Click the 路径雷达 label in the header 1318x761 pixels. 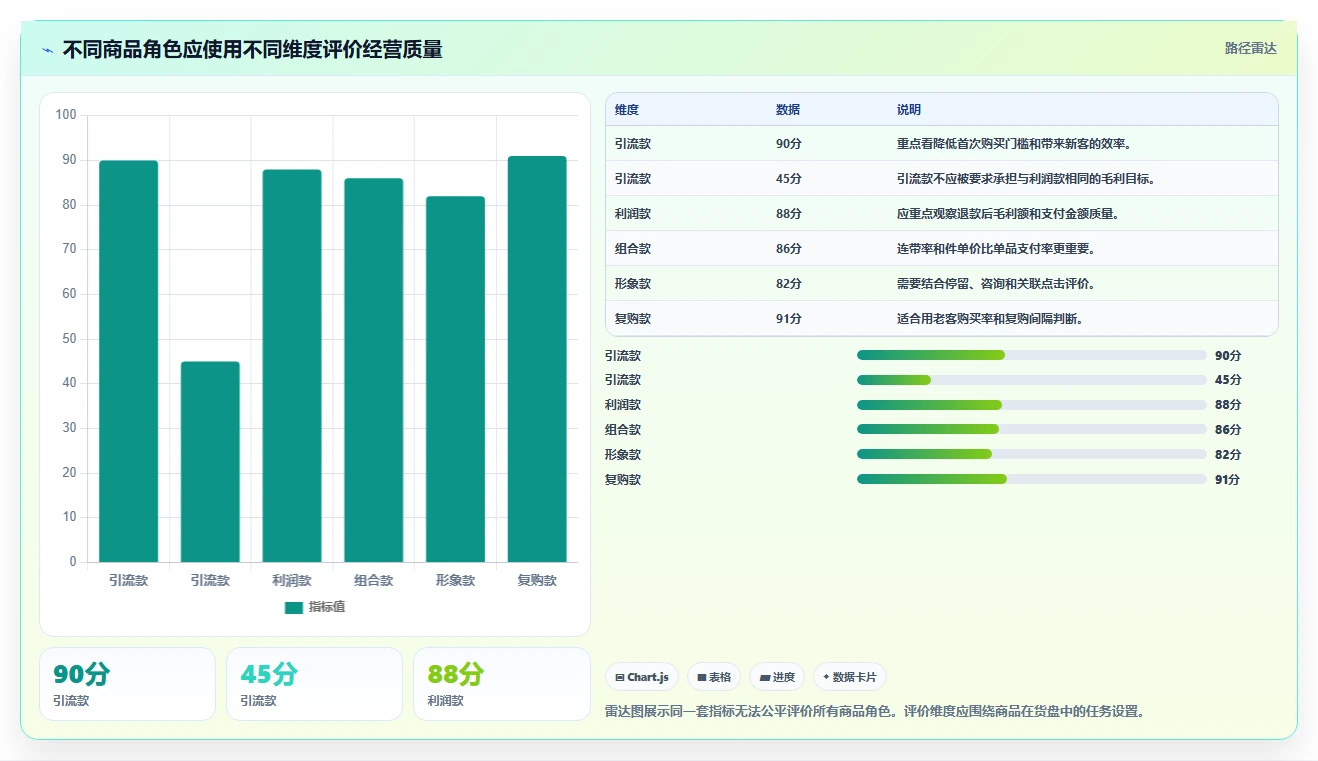coord(1251,48)
